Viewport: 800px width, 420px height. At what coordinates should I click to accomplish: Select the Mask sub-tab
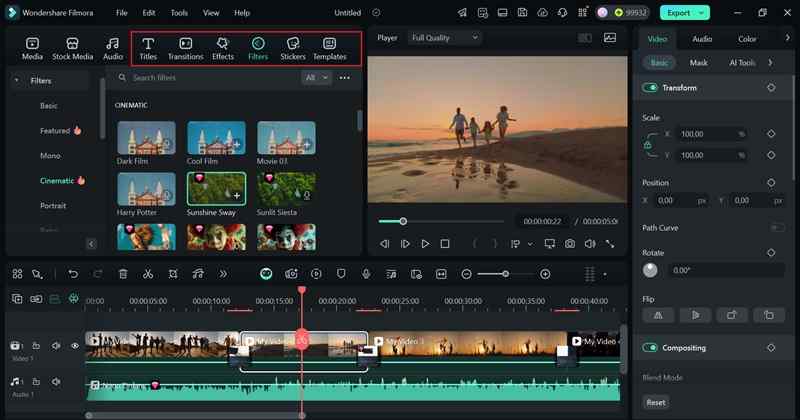[x=698, y=62]
